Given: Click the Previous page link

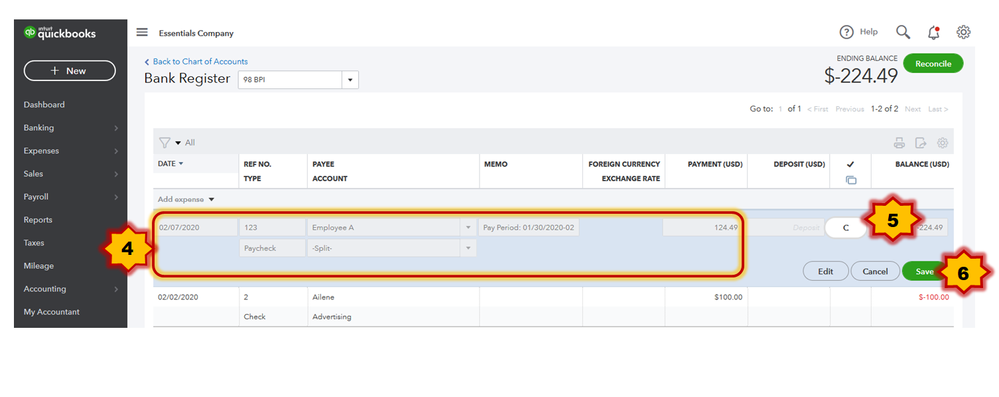Looking at the screenshot, I should pyautogui.click(x=850, y=109).
